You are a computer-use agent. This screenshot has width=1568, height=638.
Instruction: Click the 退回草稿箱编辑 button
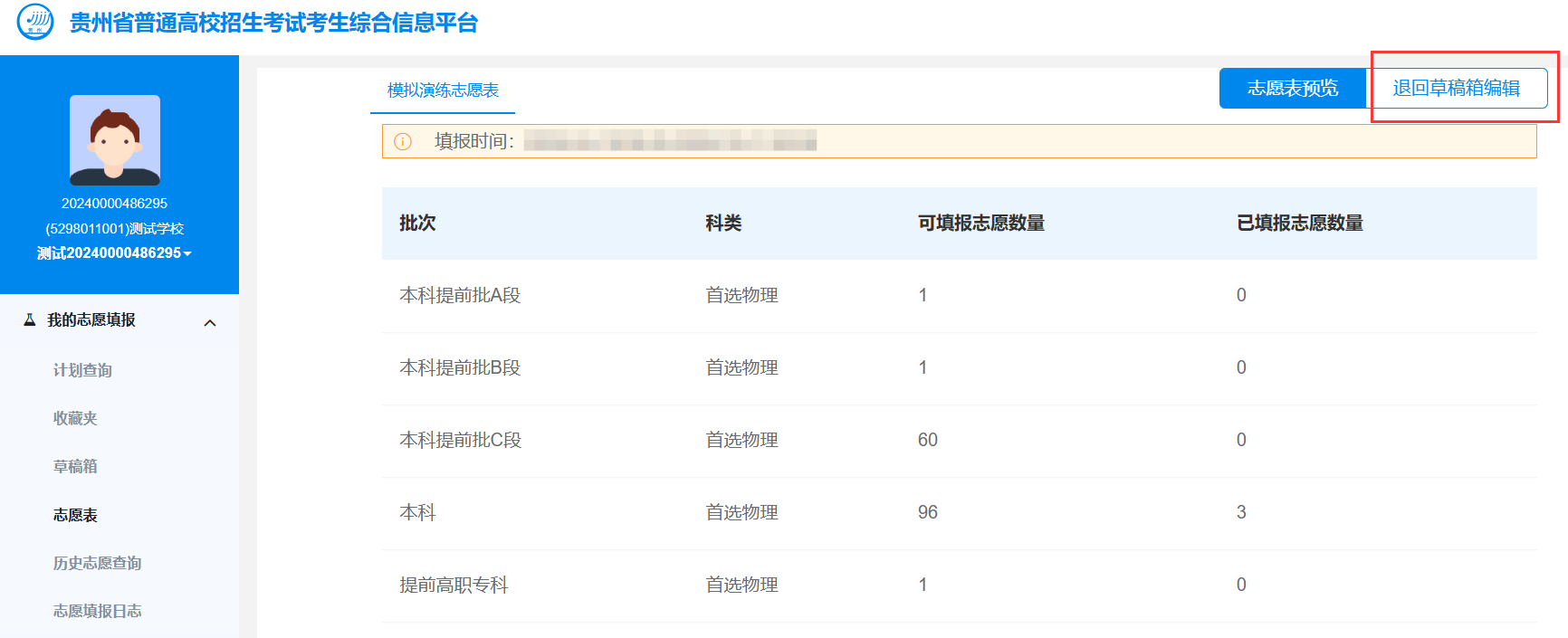point(1457,88)
